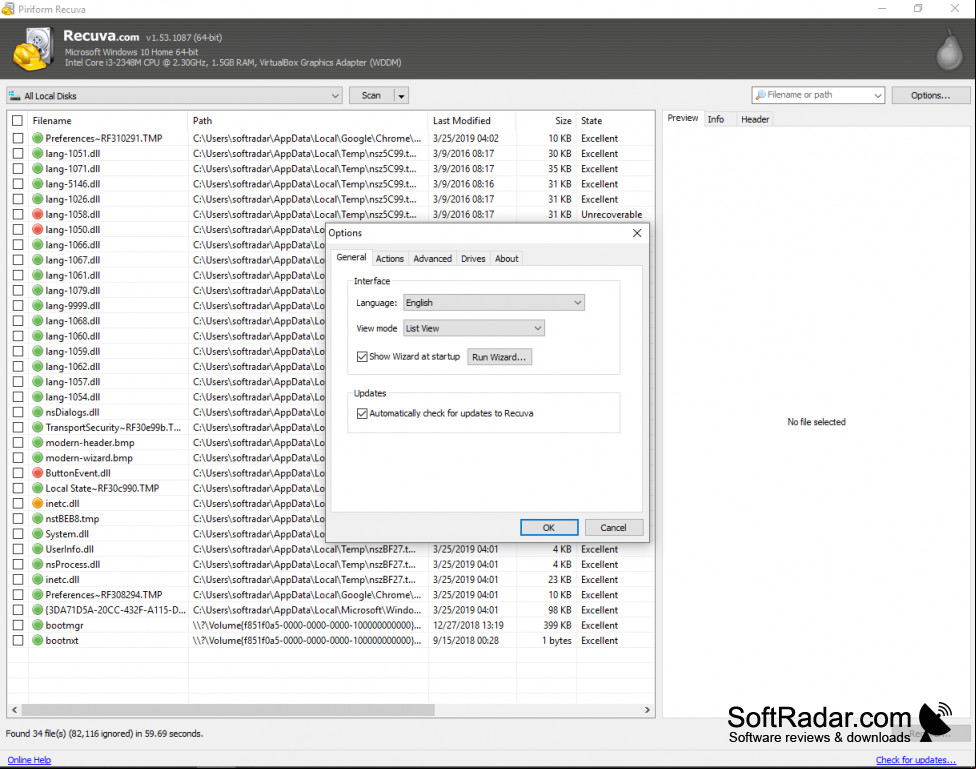Expand the Filename or path filter dropdown
This screenshot has width=976, height=769.
tap(878, 95)
